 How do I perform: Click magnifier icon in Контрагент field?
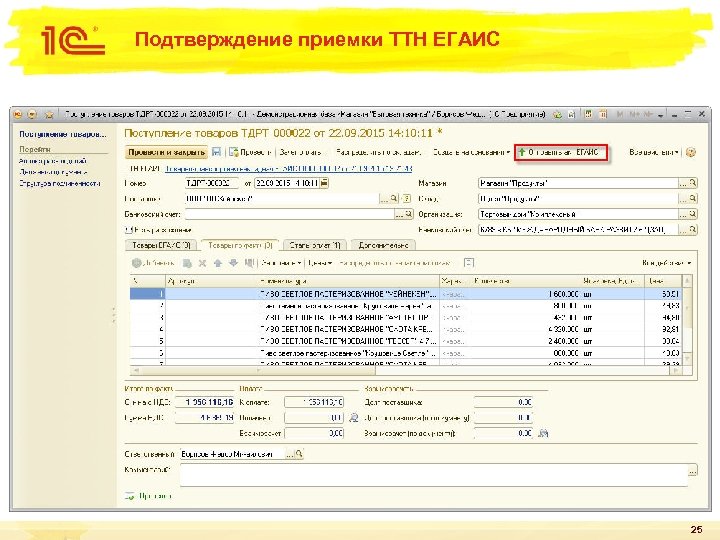(x=394, y=198)
